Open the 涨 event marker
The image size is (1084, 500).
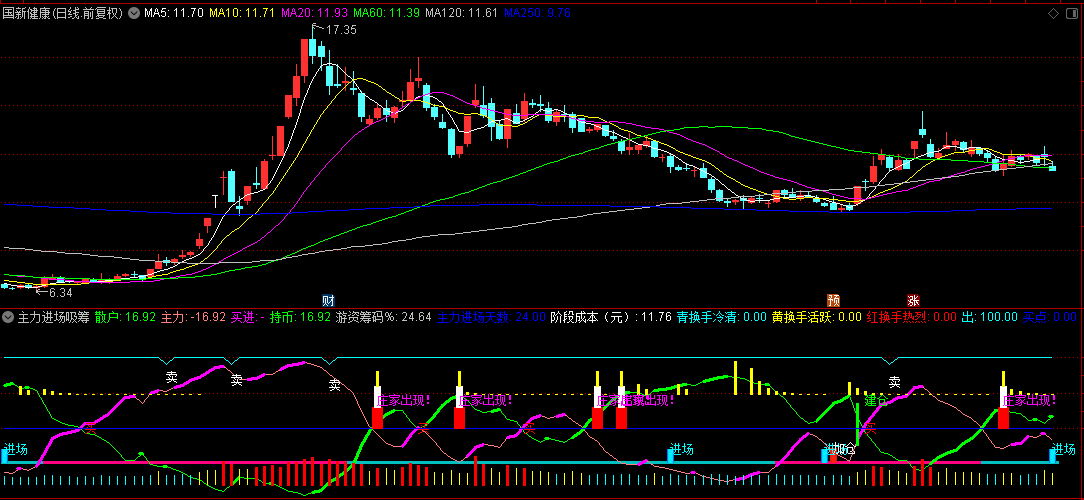(913, 301)
